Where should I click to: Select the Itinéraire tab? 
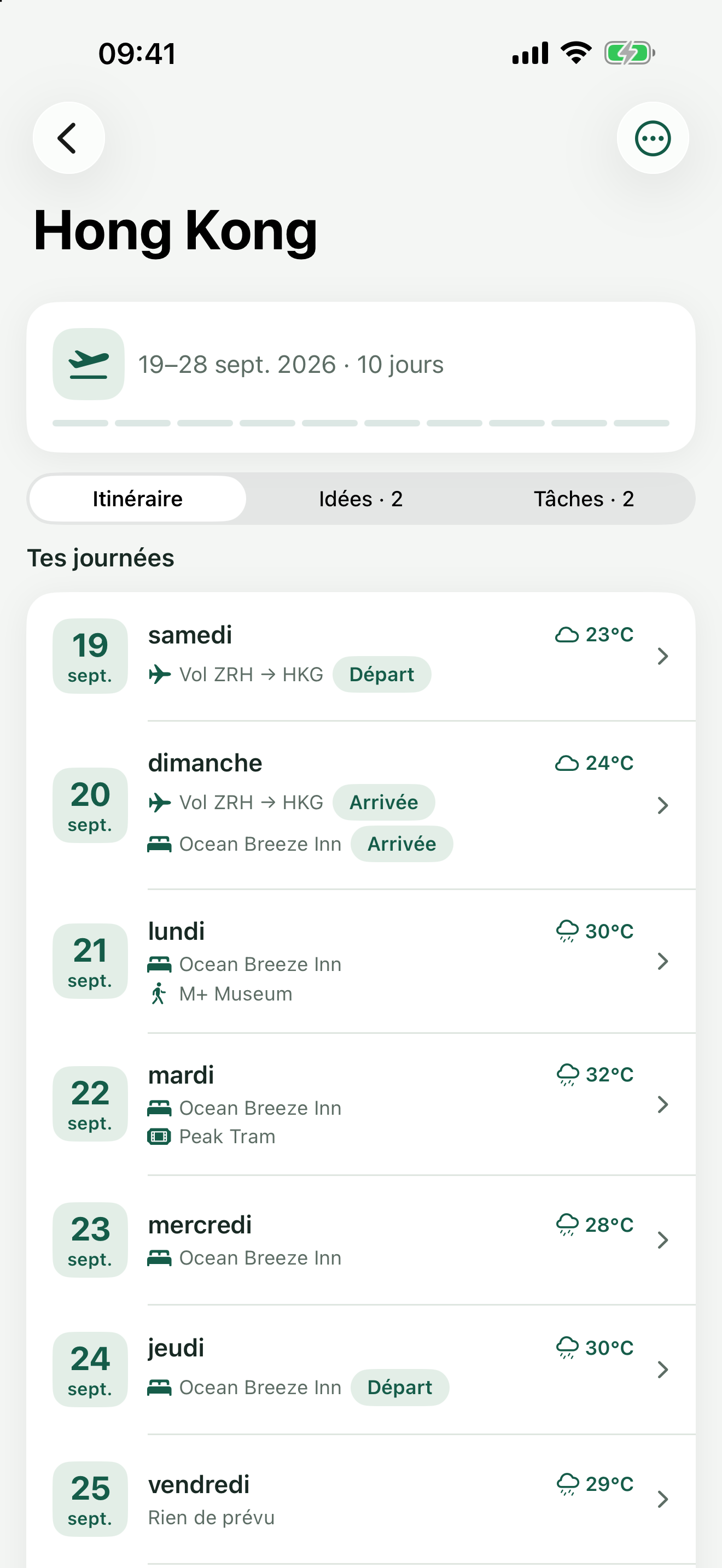click(138, 499)
